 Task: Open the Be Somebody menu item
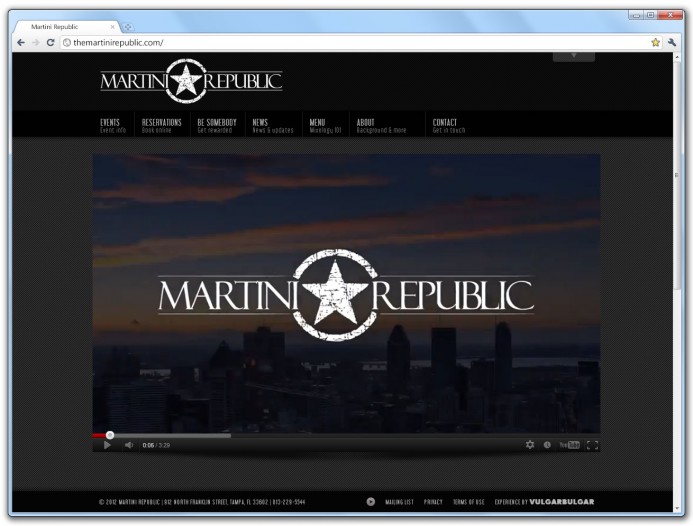point(217,126)
